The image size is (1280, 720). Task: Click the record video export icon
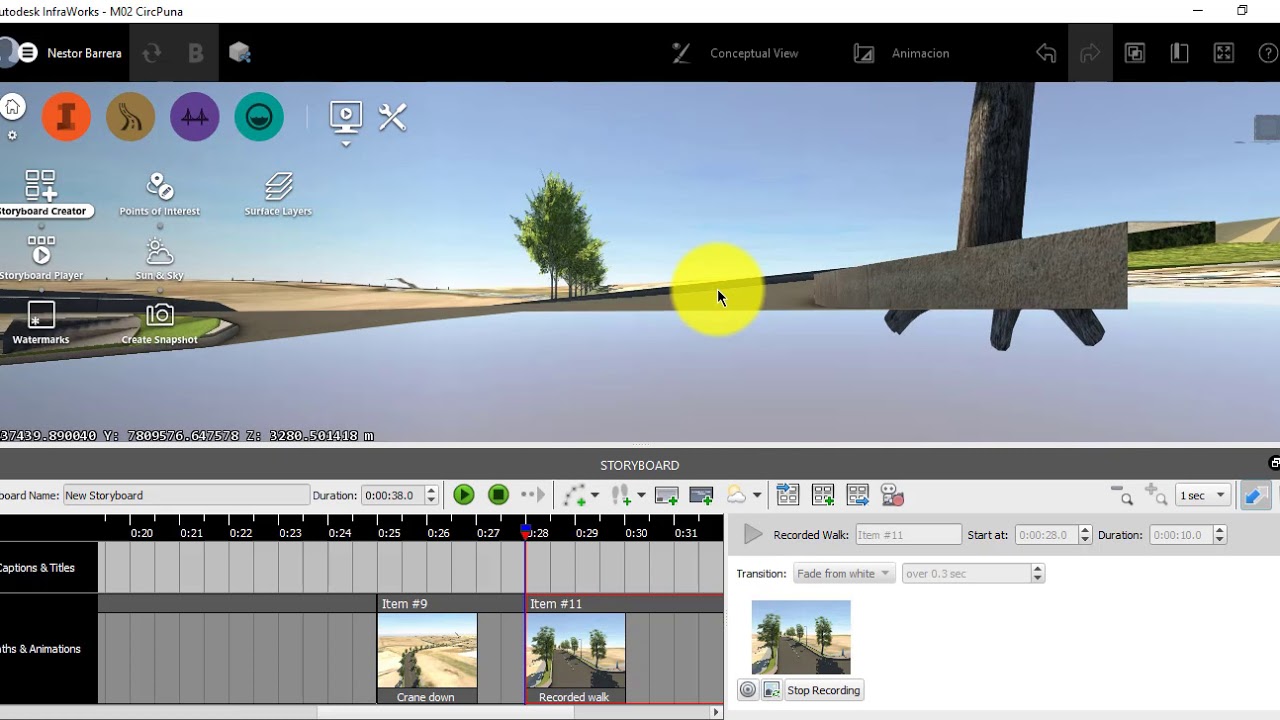(x=892, y=495)
